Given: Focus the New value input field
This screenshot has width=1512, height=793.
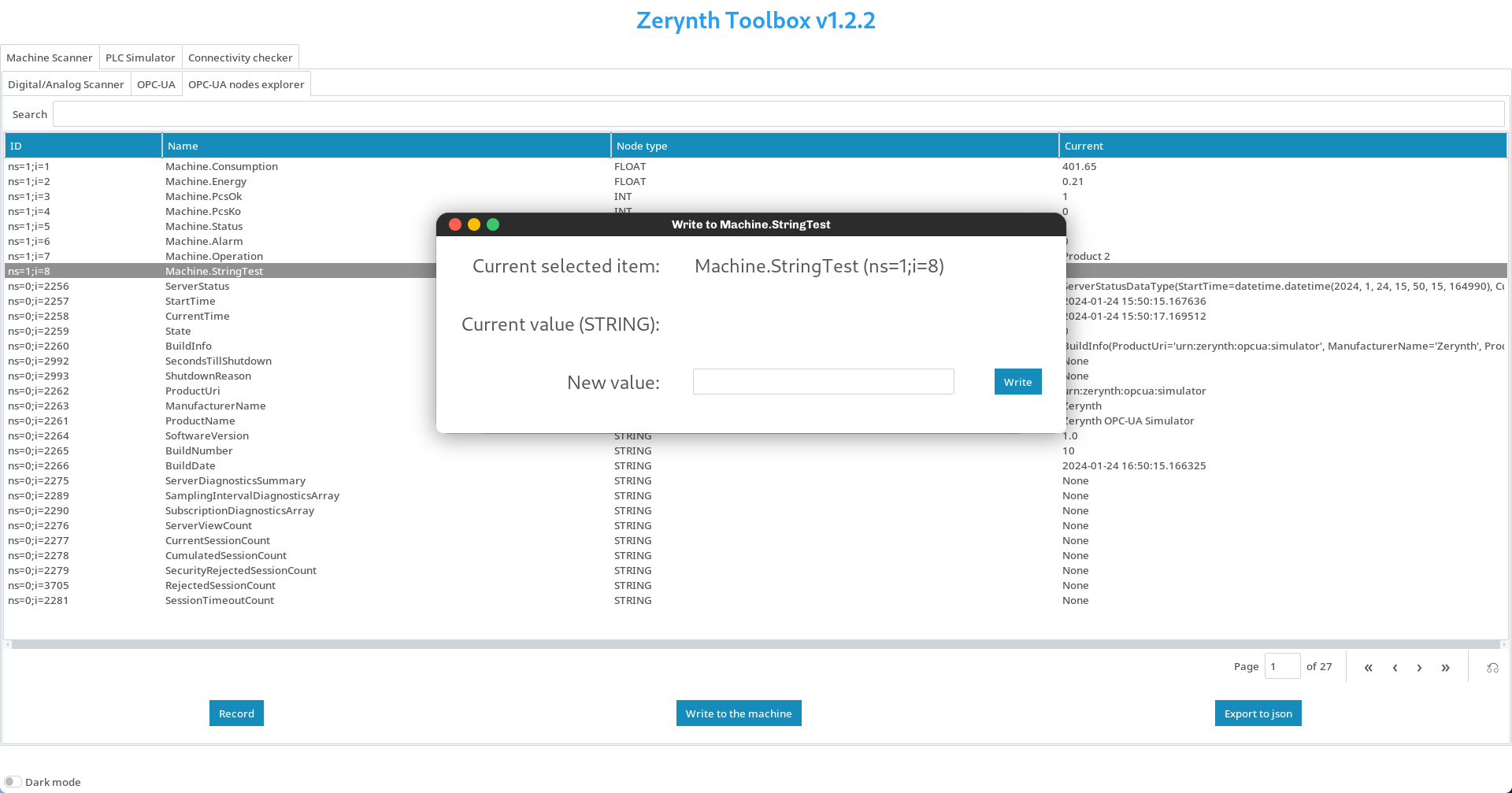Looking at the screenshot, I should click(824, 382).
